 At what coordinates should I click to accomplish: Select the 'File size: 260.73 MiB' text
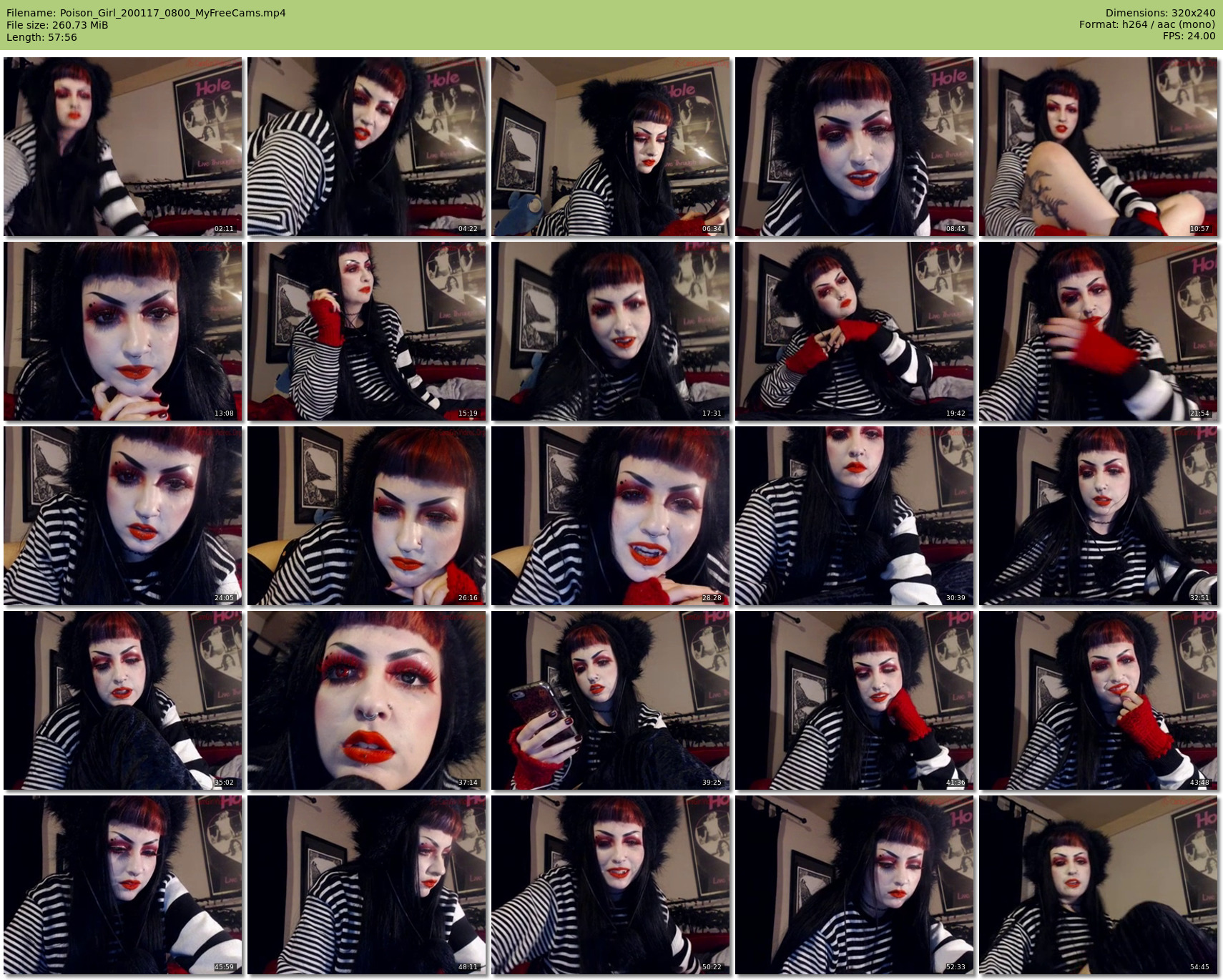click(x=57, y=25)
